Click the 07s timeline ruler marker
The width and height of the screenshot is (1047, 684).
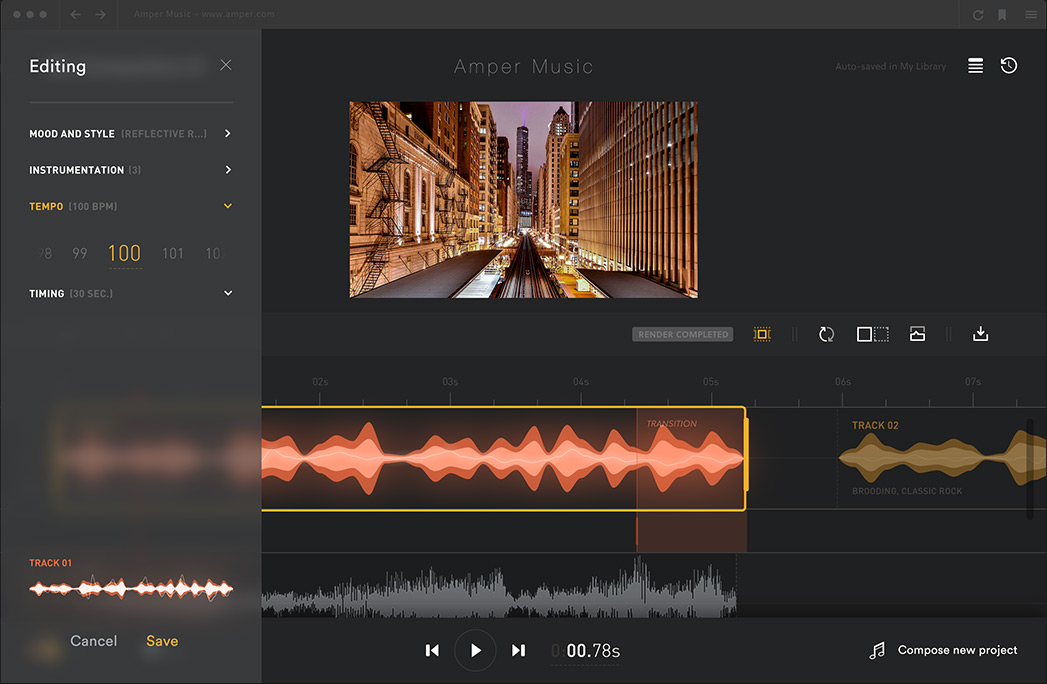coord(973,382)
